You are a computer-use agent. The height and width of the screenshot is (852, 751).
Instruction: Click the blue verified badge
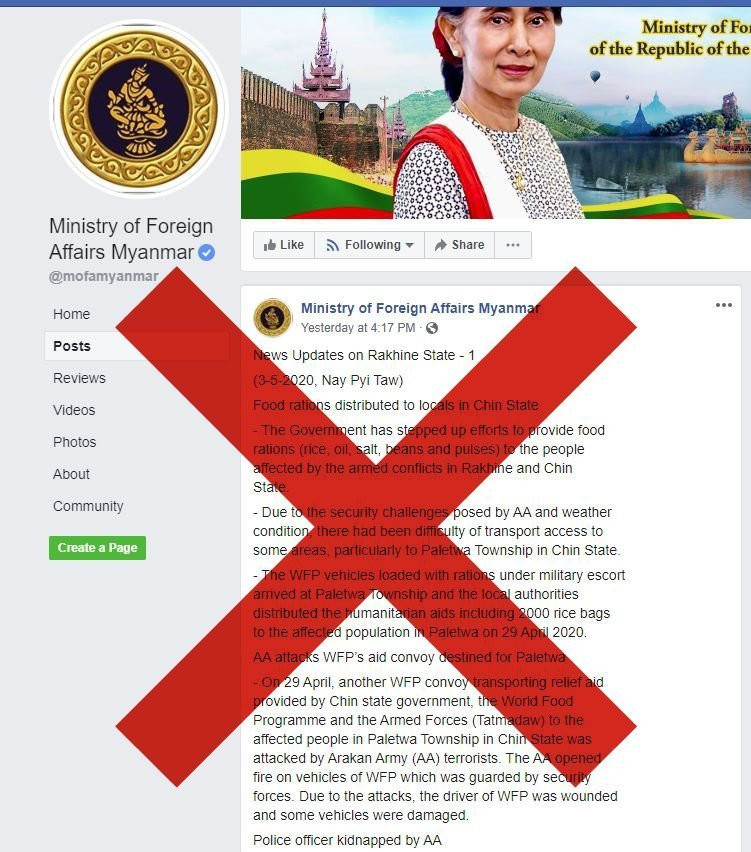206,253
